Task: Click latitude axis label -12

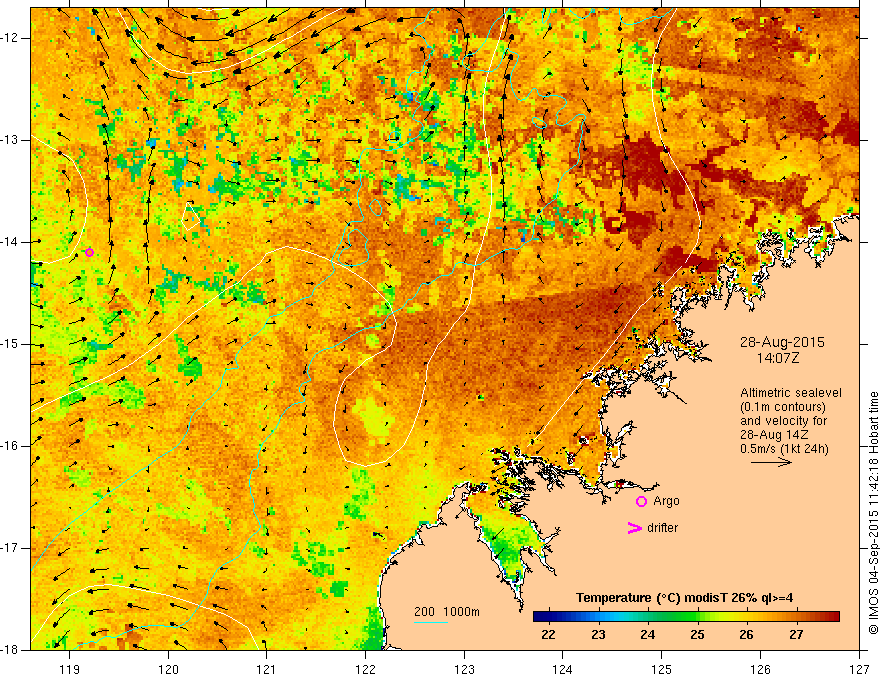Action: [x=10, y=38]
